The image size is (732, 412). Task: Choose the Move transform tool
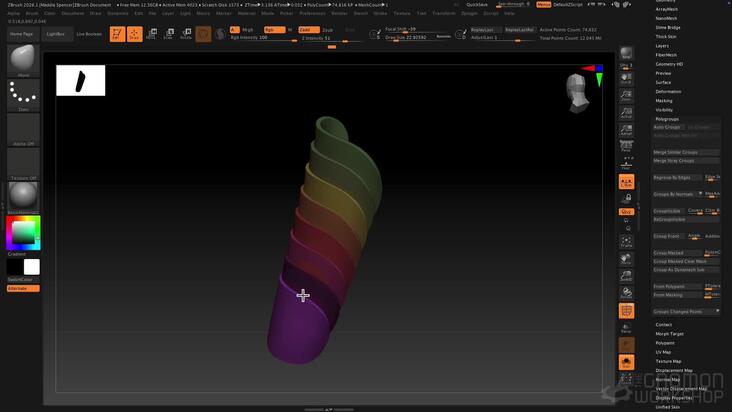[x=151, y=34]
